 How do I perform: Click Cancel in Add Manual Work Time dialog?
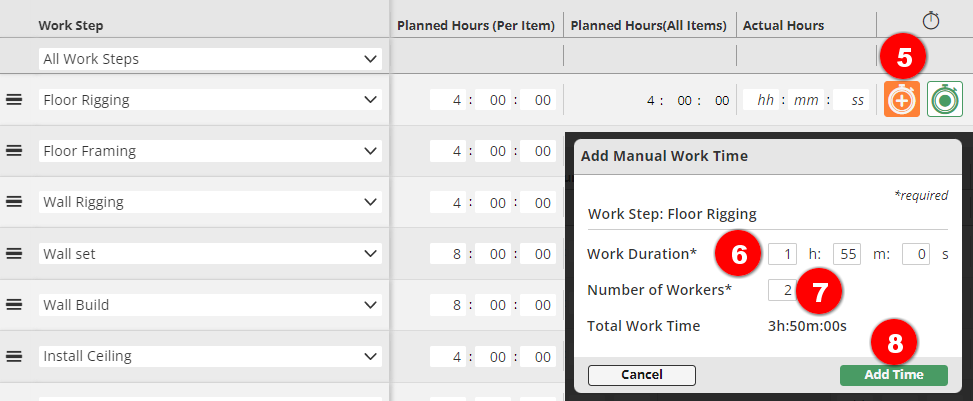(x=641, y=375)
